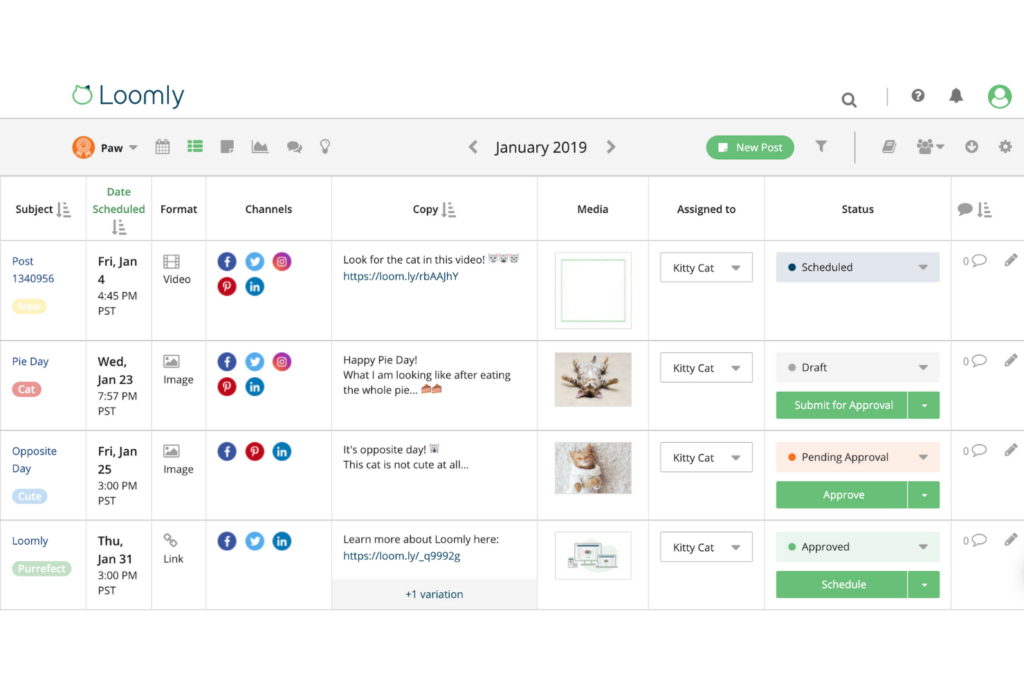The height and width of the screenshot is (683, 1024).
Task: Open the Post 1340956 subject link
Action: (33, 270)
